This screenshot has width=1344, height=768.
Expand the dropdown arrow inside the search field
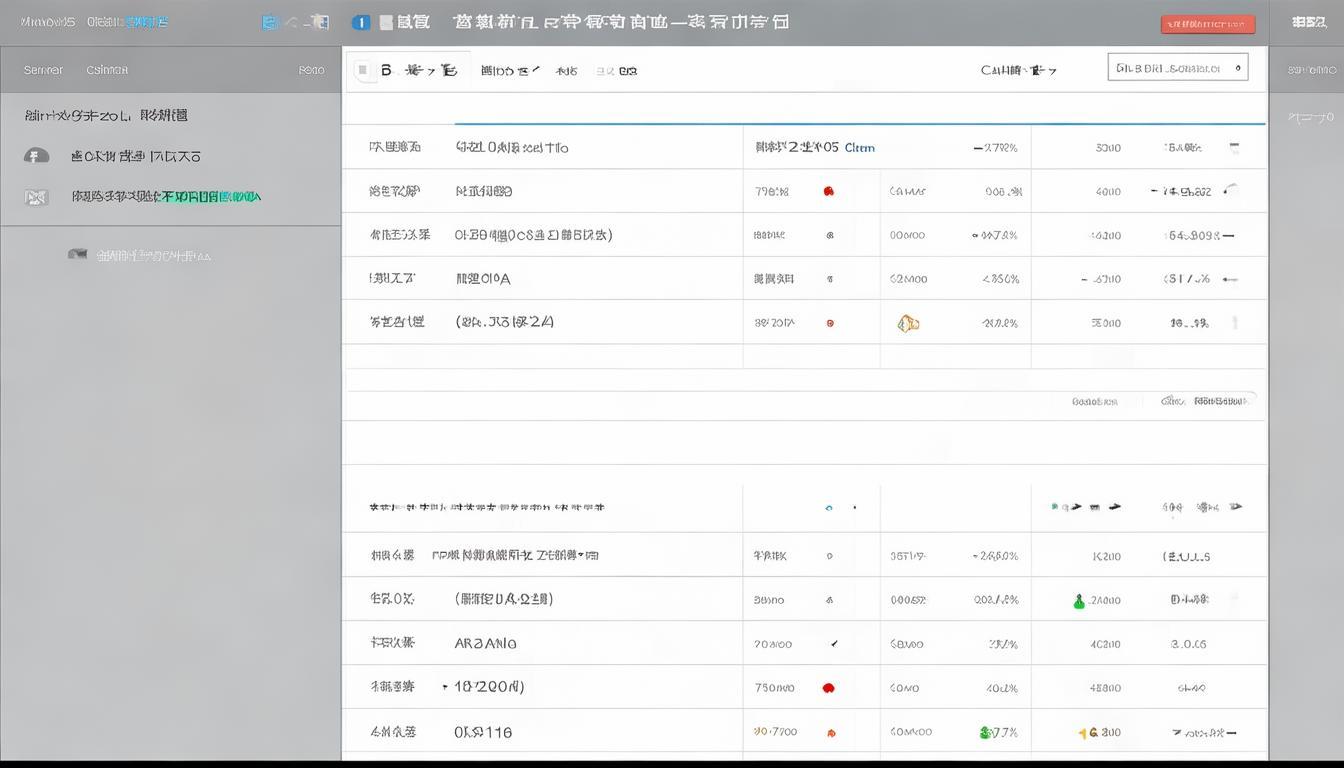click(x=1235, y=66)
